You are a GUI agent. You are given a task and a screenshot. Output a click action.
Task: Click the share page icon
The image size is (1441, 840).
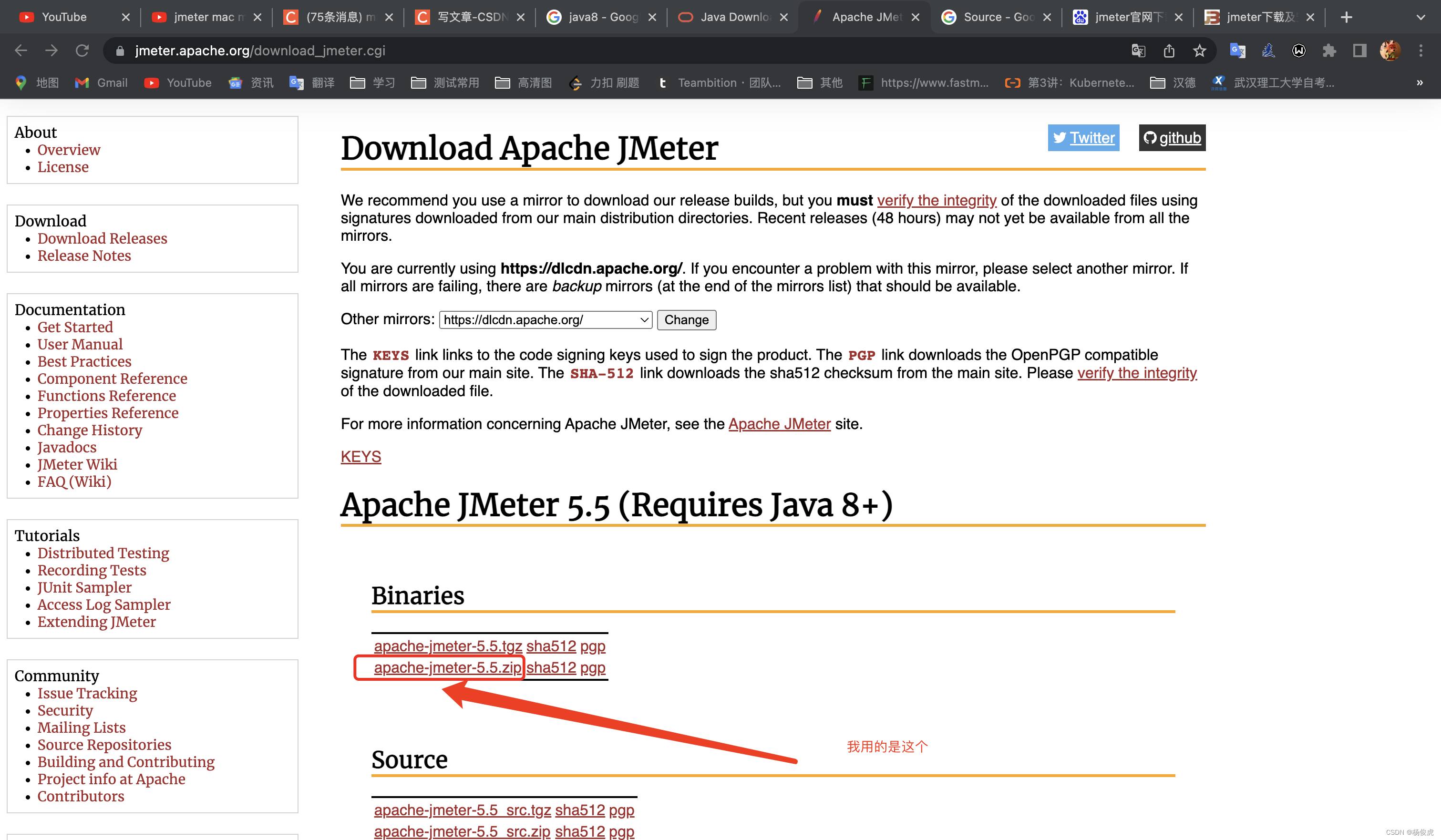(1169, 51)
